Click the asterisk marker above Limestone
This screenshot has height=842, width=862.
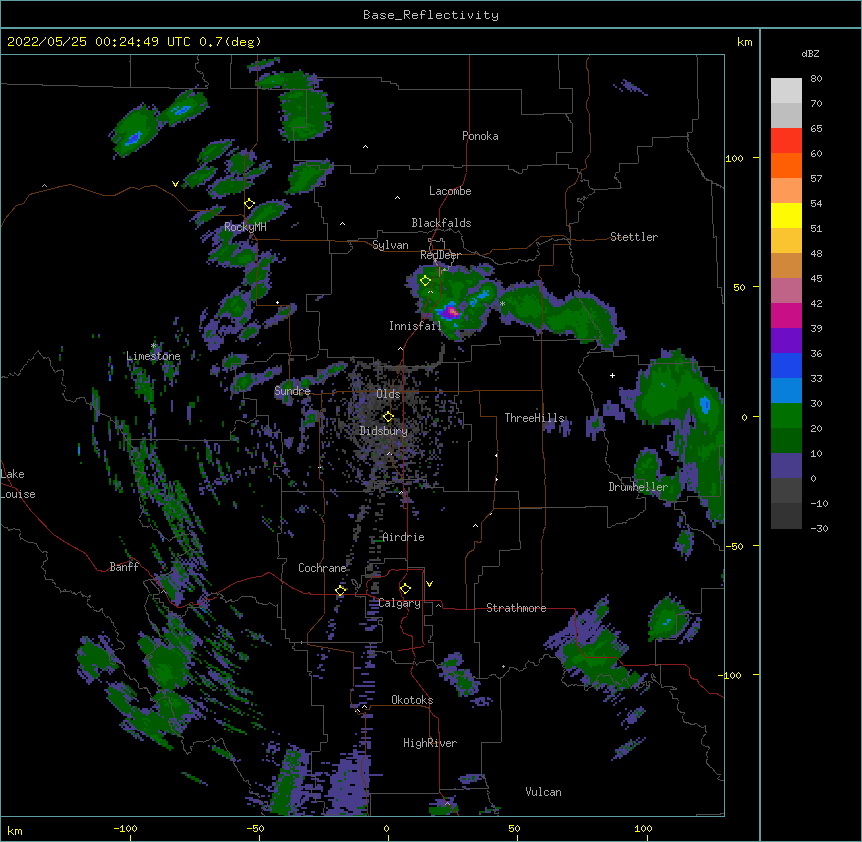coord(153,346)
